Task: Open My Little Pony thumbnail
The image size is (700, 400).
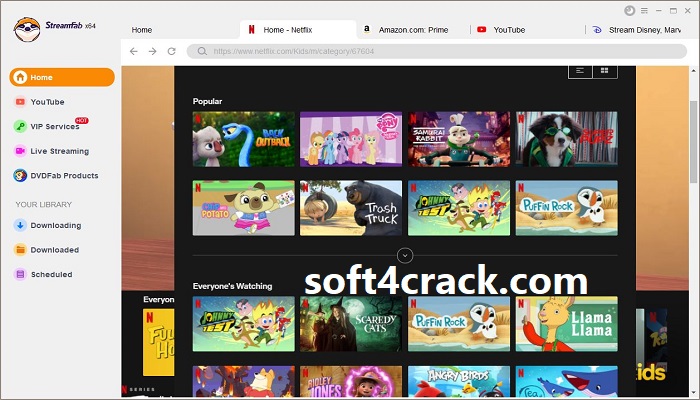Action: pyautogui.click(x=351, y=139)
